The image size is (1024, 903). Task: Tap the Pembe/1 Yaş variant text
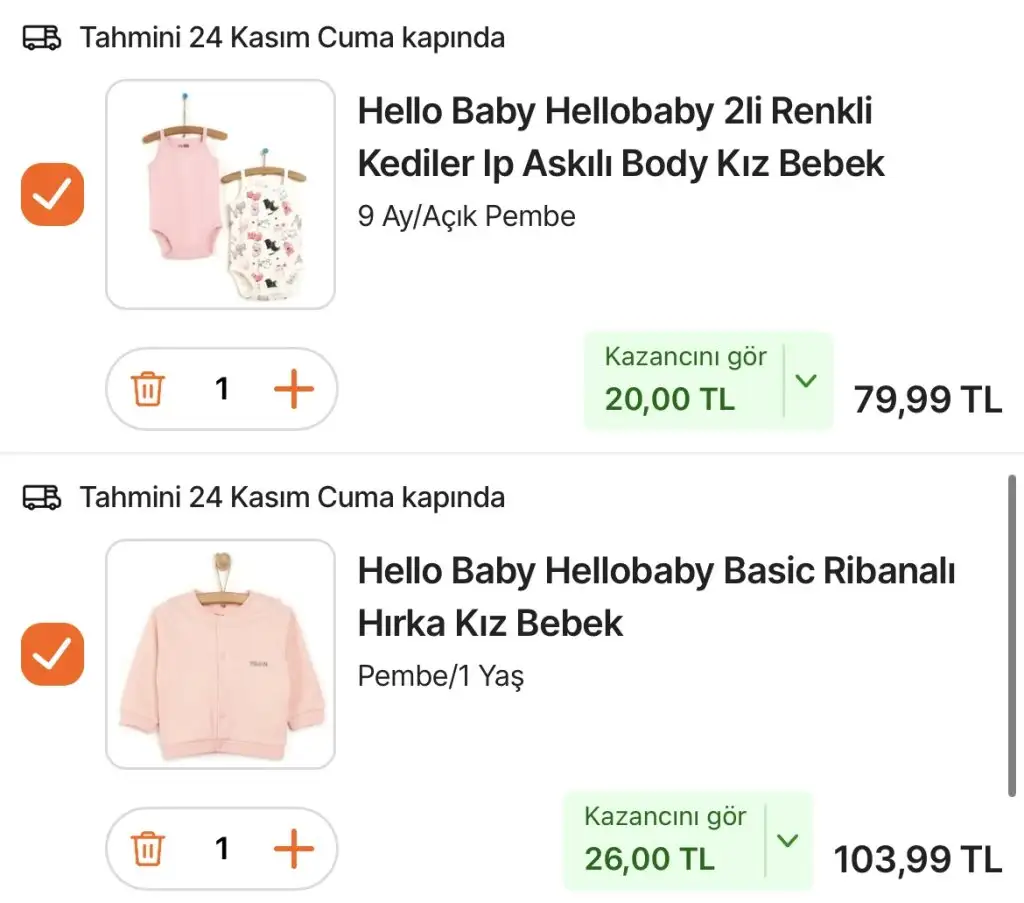click(440, 676)
